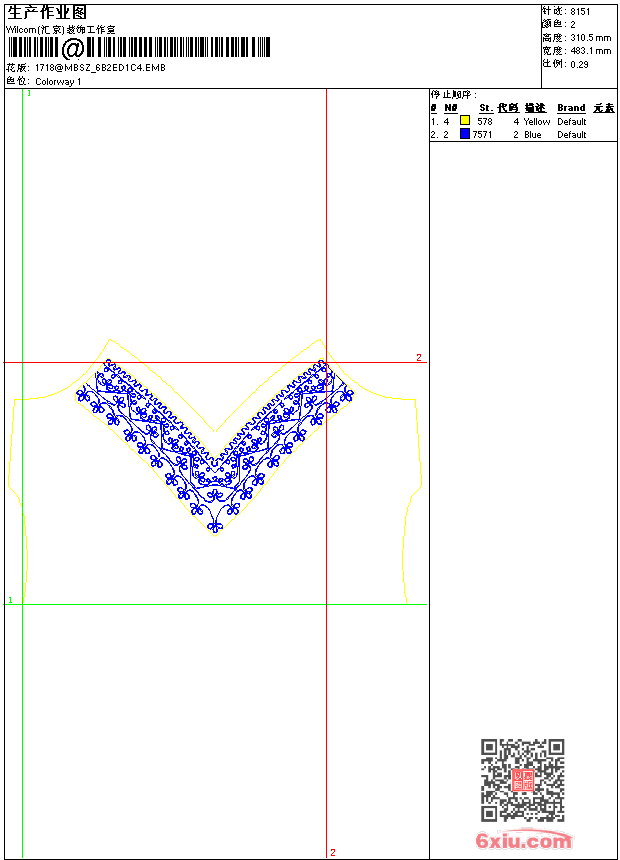
Task: Click the large @ symbol in barcode
Action: click(72, 48)
